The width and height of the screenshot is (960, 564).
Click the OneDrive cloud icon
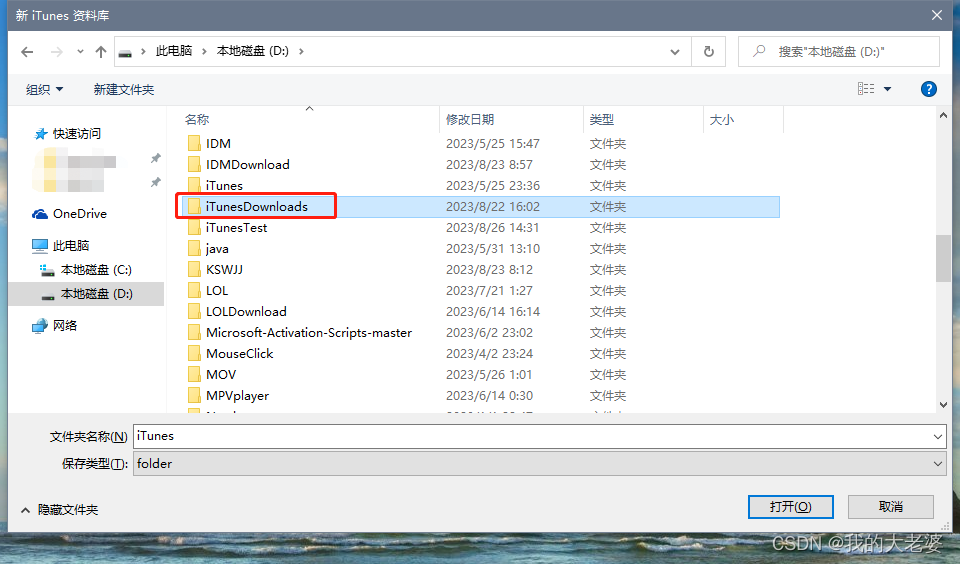click(40, 214)
